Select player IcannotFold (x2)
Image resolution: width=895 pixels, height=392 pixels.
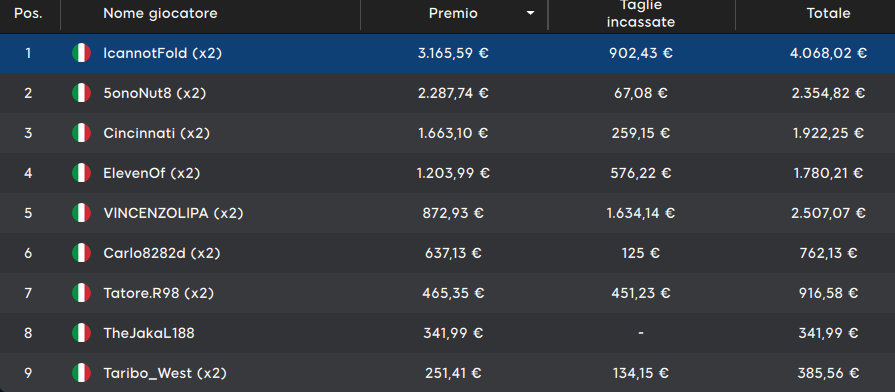[x=163, y=53]
